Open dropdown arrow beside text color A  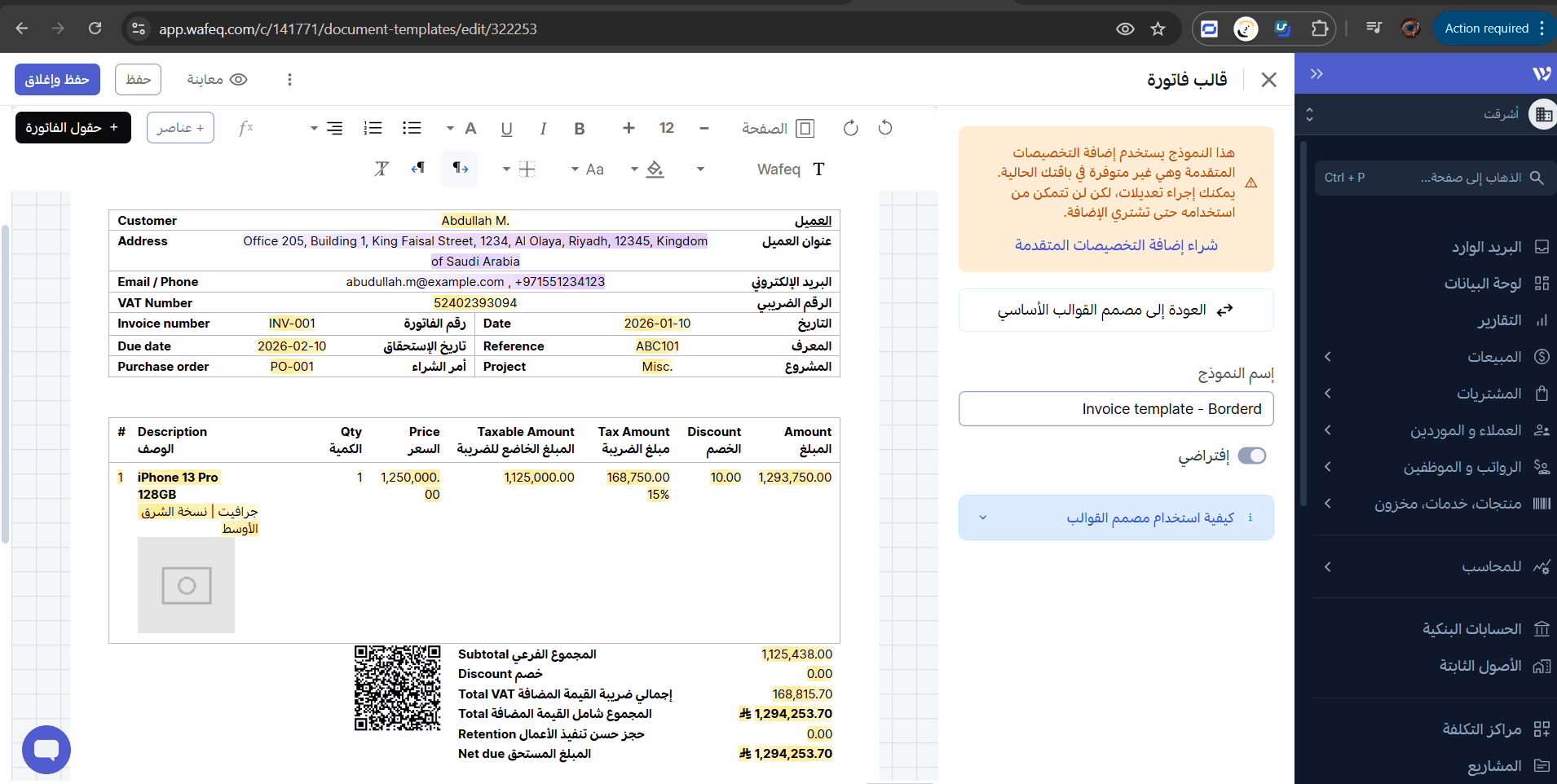450,128
